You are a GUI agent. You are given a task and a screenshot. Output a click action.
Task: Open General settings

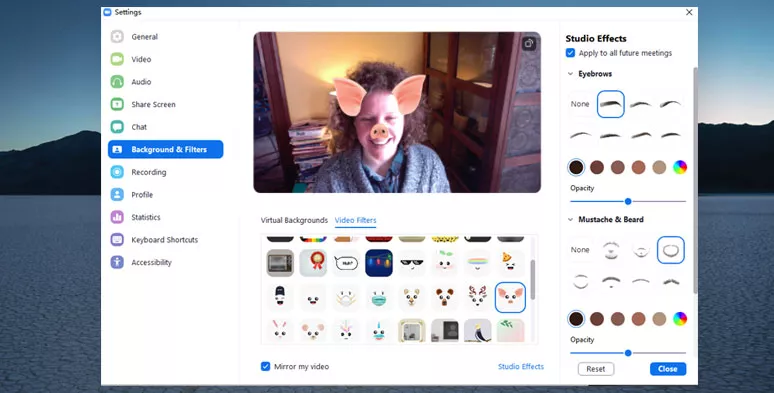pos(165,37)
